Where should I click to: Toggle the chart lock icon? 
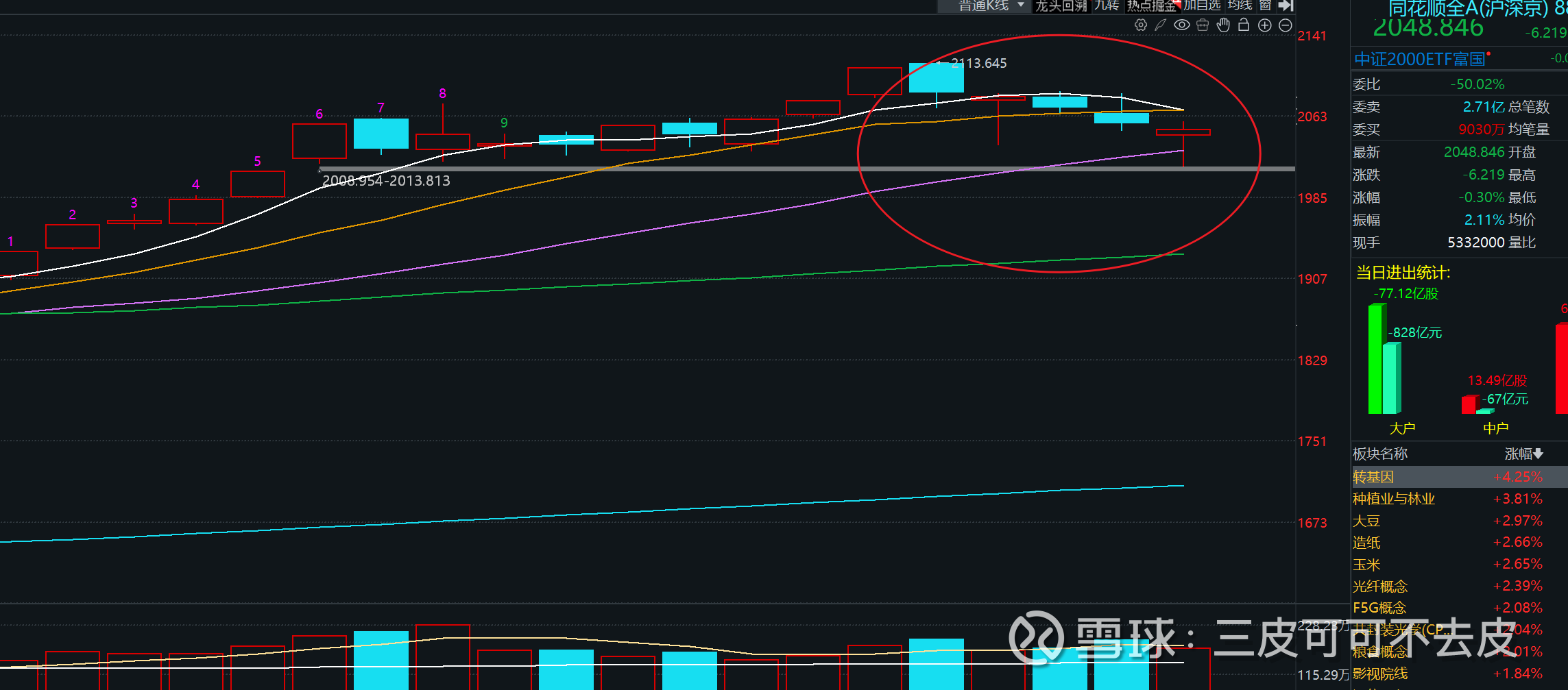point(1244,25)
